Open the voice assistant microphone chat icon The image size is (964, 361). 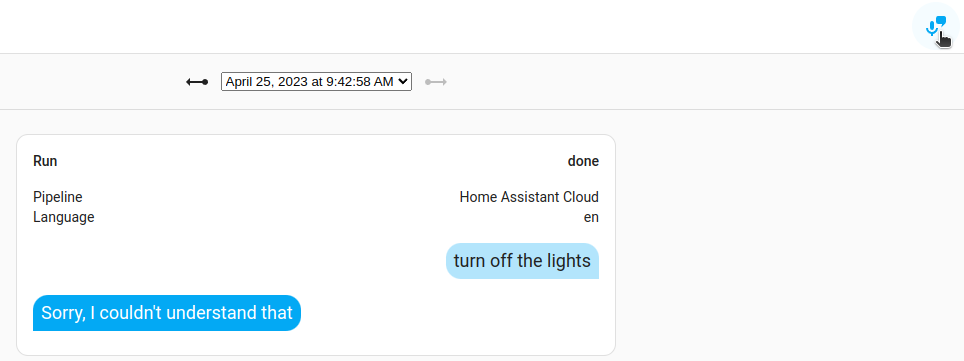[x=935, y=26]
